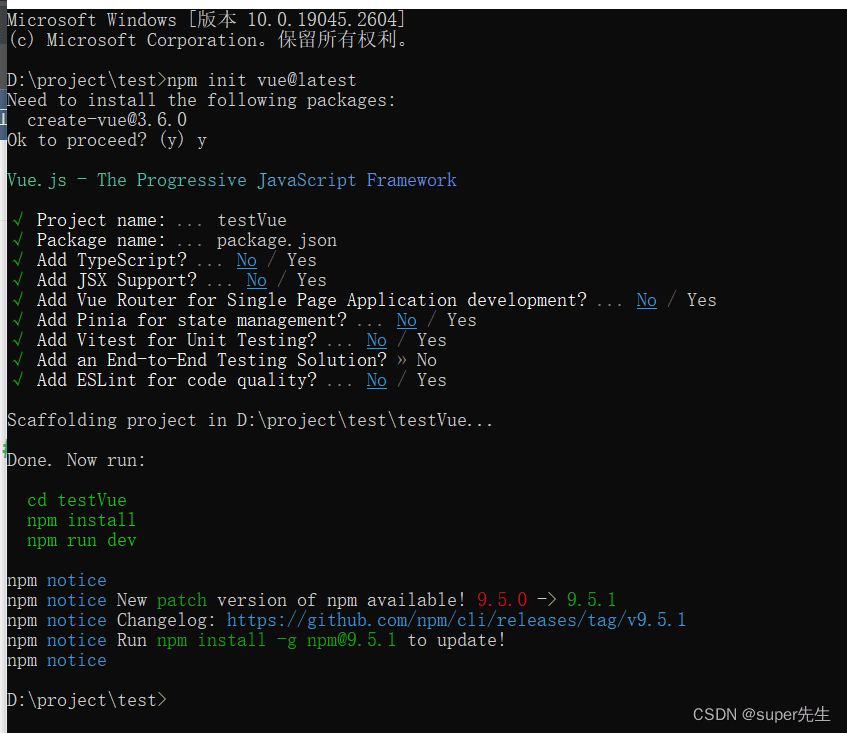This screenshot has width=847, height=733.
Task: Click the "npm install -g npm@9.5.1" command text
Action: pos(276,640)
